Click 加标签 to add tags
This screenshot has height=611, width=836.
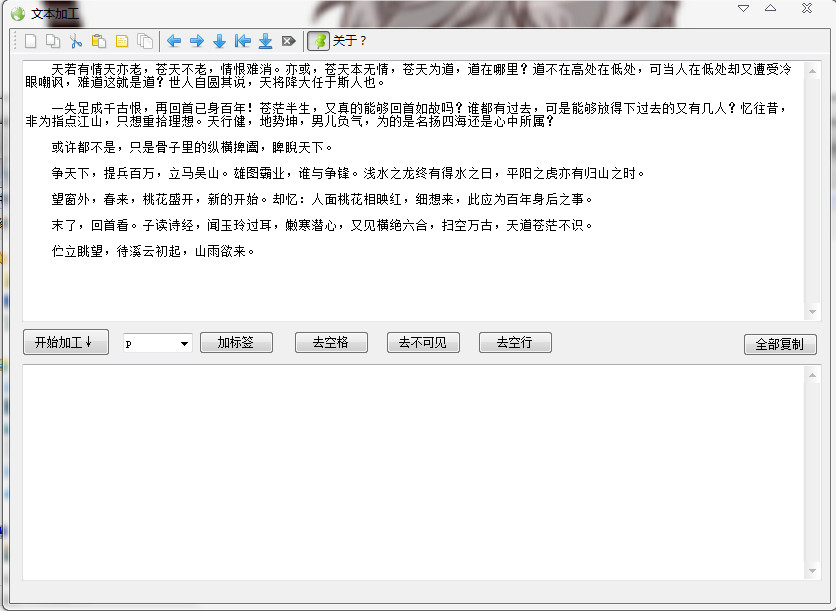[236, 342]
